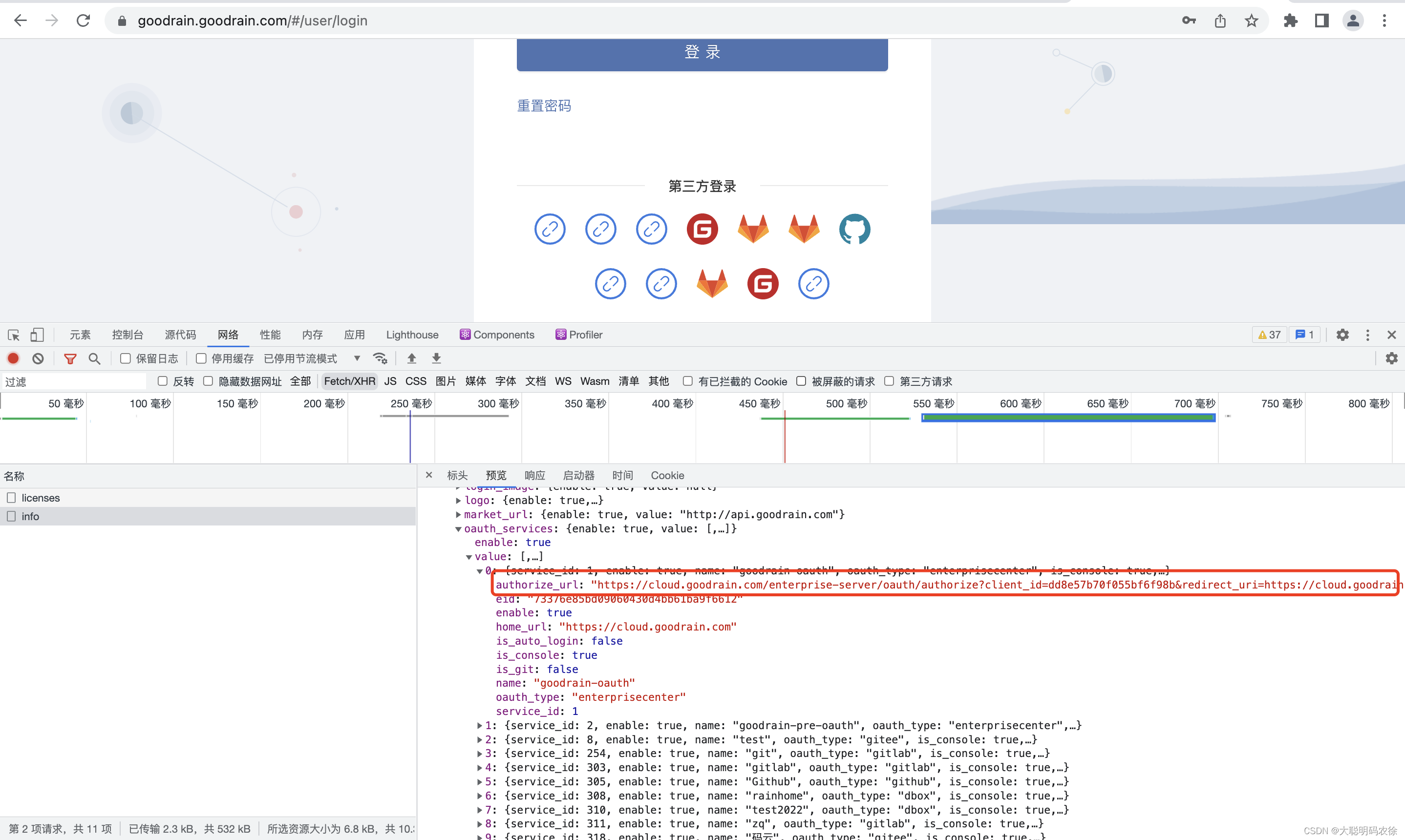The width and height of the screenshot is (1405, 840).
Task: Select the inspect element picker icon
Action: click(x=14, y=335)
